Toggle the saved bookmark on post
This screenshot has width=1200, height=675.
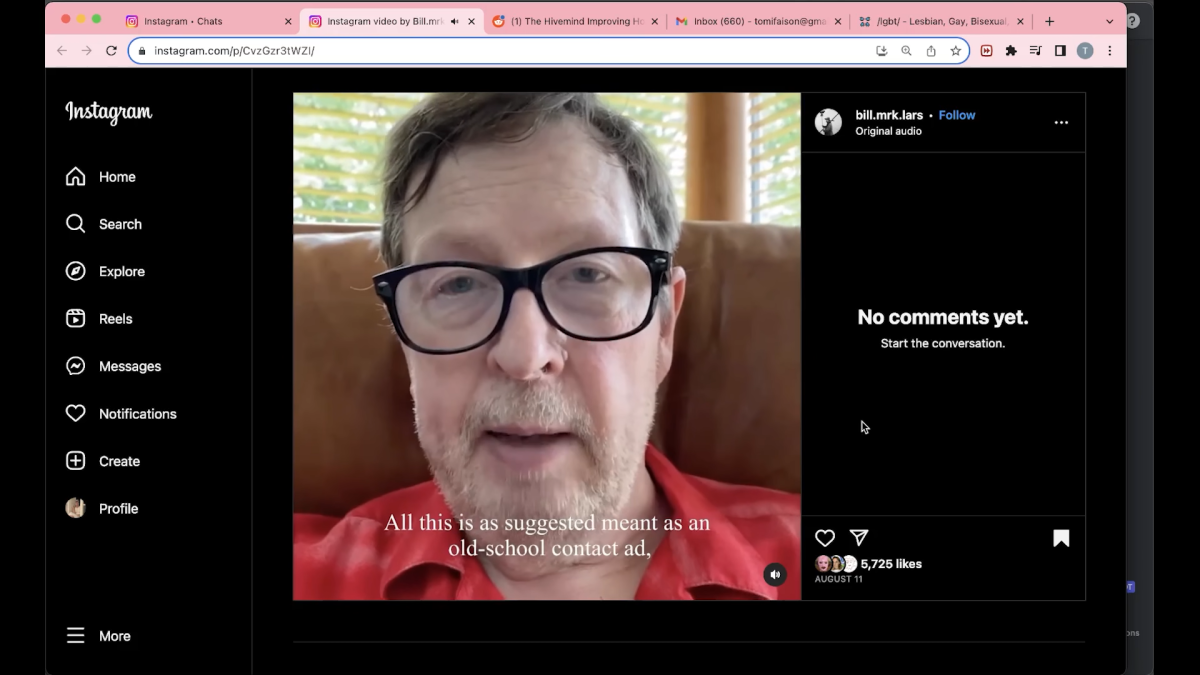[1061, 539]
